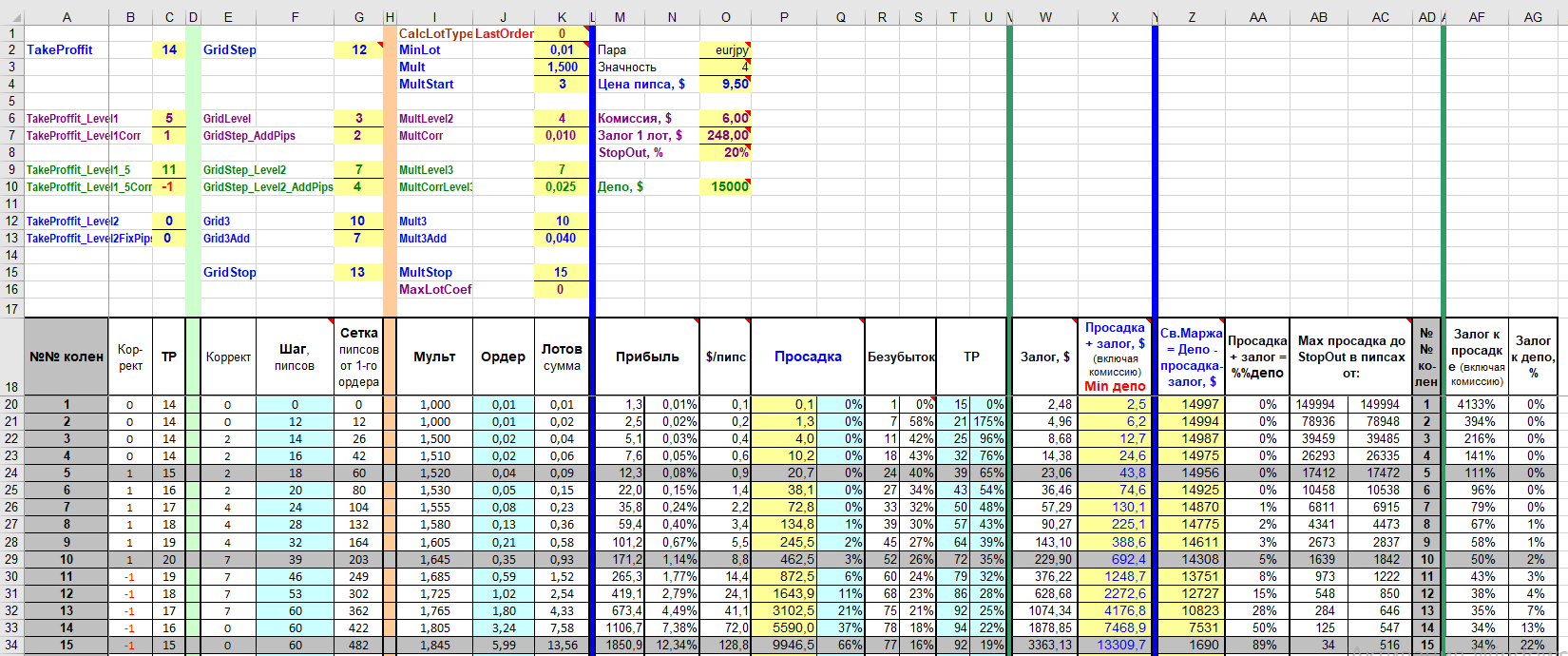
Task: Click the TakeProffit_Level1Corr label
Action: click(x=84, y=135)
